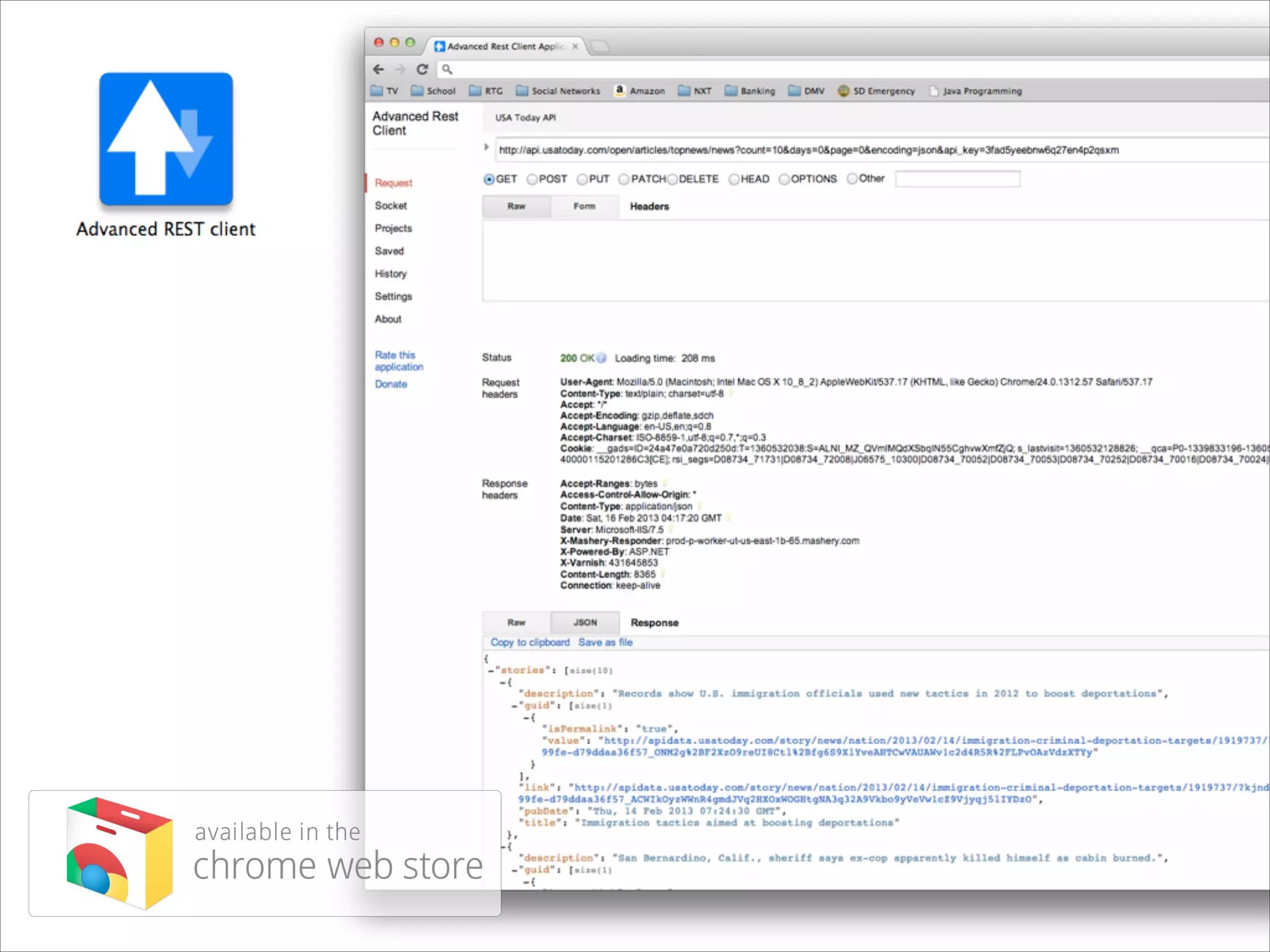Click the 200 OK status info icon
Image resolution: width=1270 pixels, height=952 pixels.
(x=601, y=358)
